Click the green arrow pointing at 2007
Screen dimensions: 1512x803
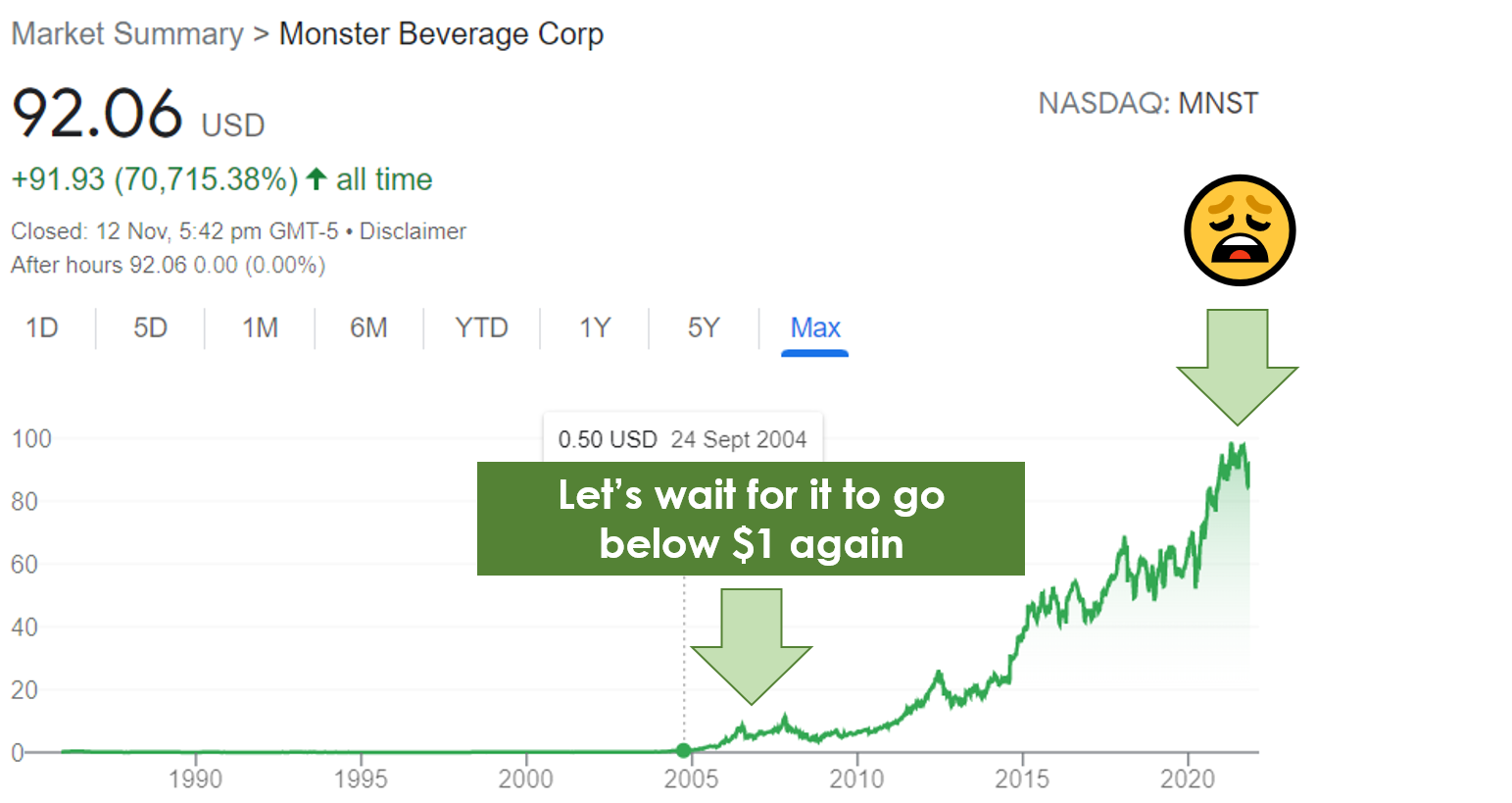[x=752, y=644]
